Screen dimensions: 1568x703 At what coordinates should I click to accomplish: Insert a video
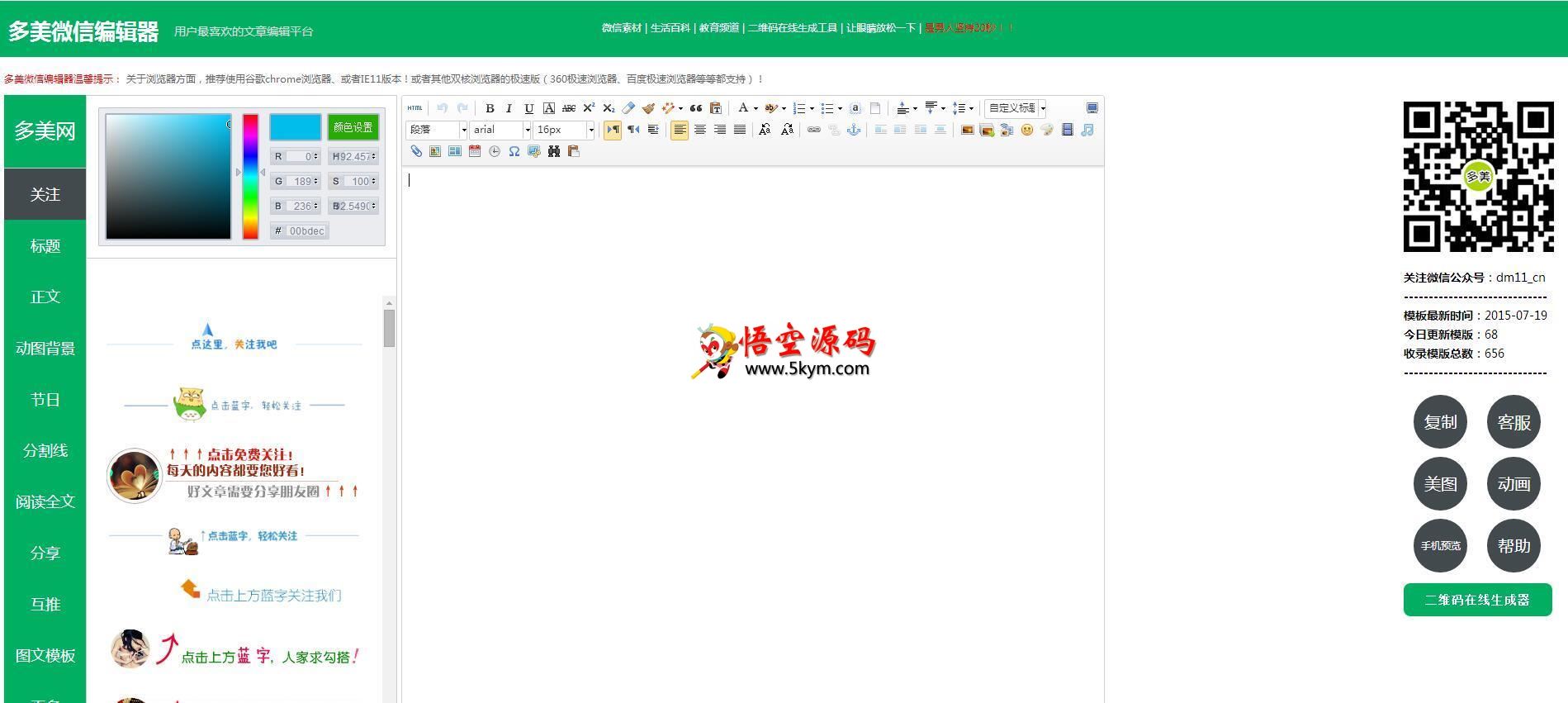pos(1067,130)
